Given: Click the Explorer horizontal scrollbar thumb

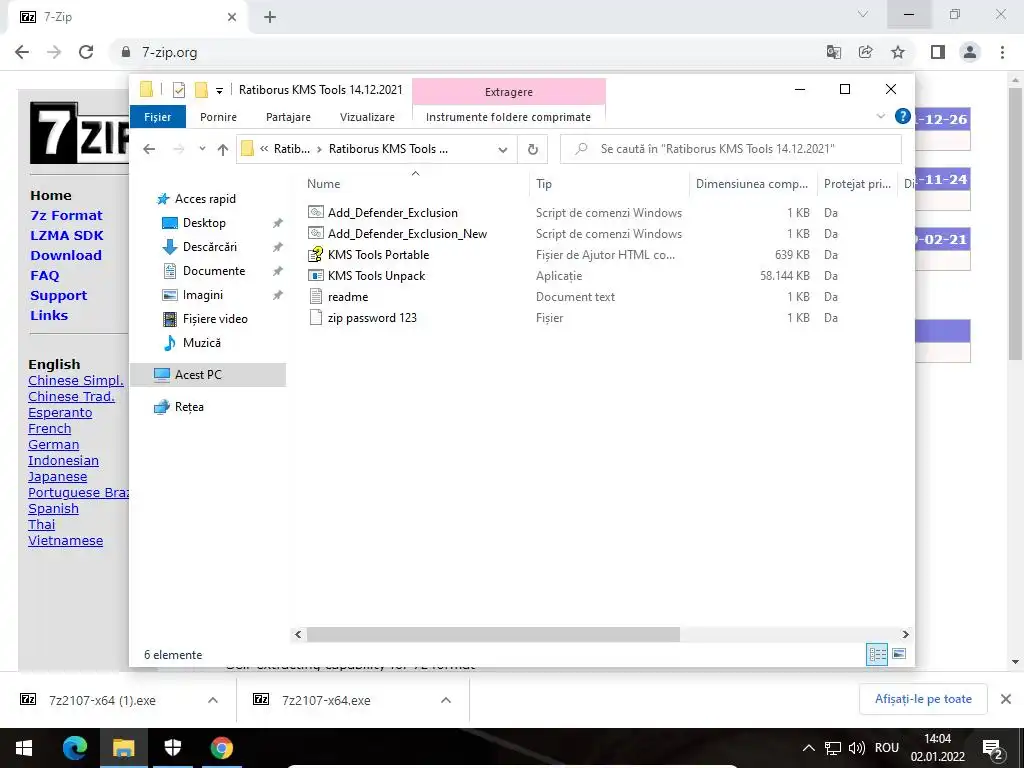Looking at the screenshot, I should 493,634.
